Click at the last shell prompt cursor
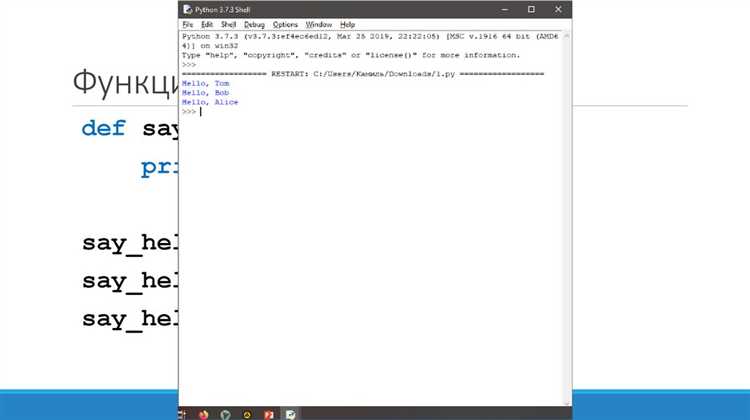The image size is (750, 420). coord(200,111)
